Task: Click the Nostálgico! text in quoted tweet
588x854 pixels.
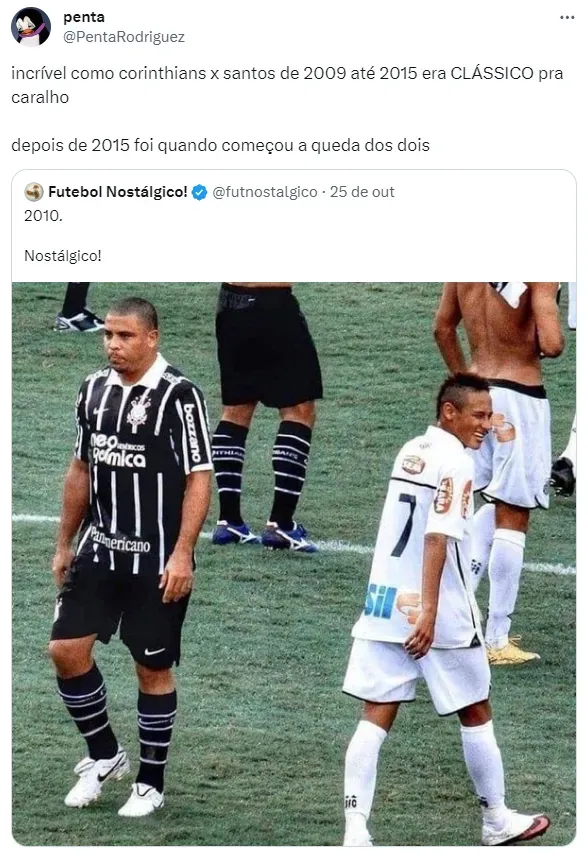Action: click(x=63, y=255)
